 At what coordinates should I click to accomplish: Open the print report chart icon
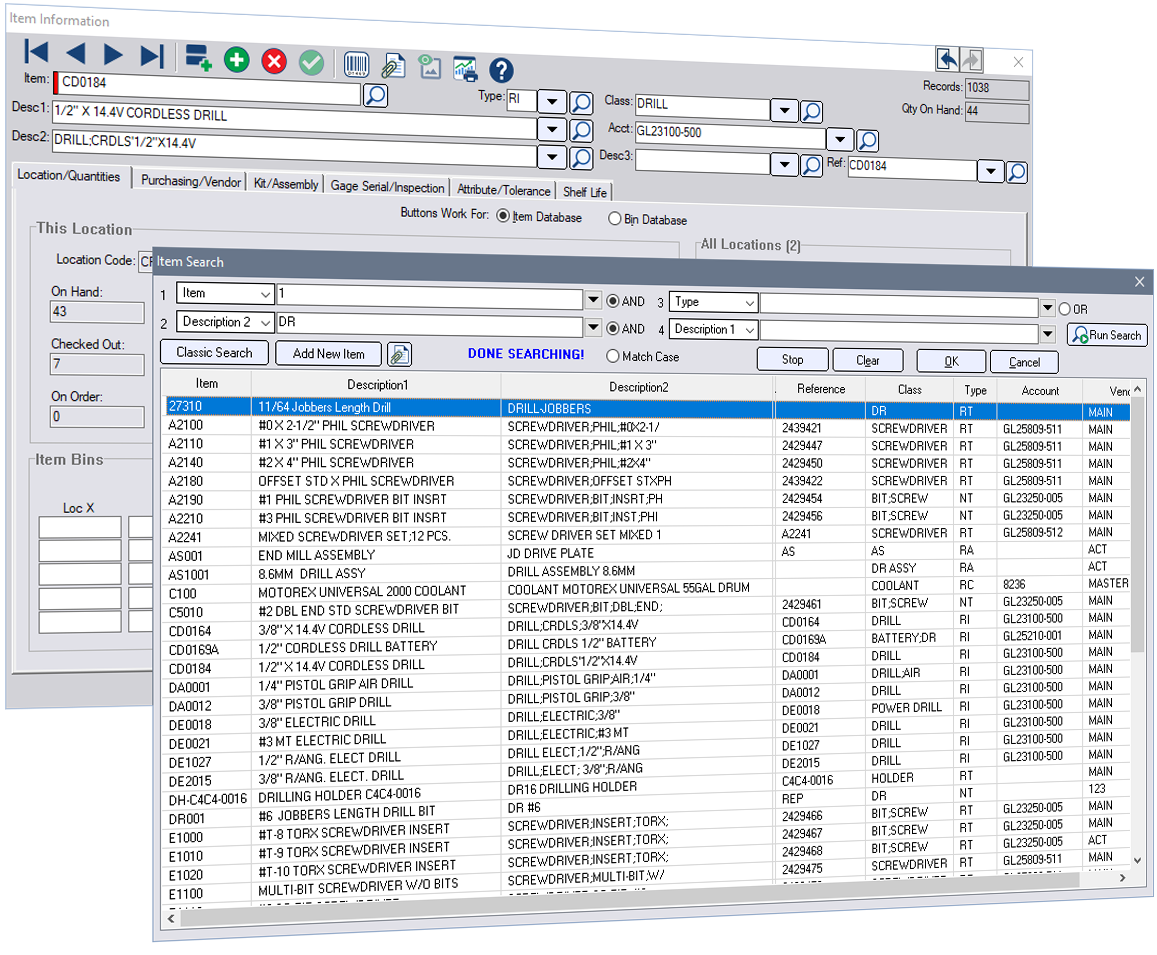464,68
